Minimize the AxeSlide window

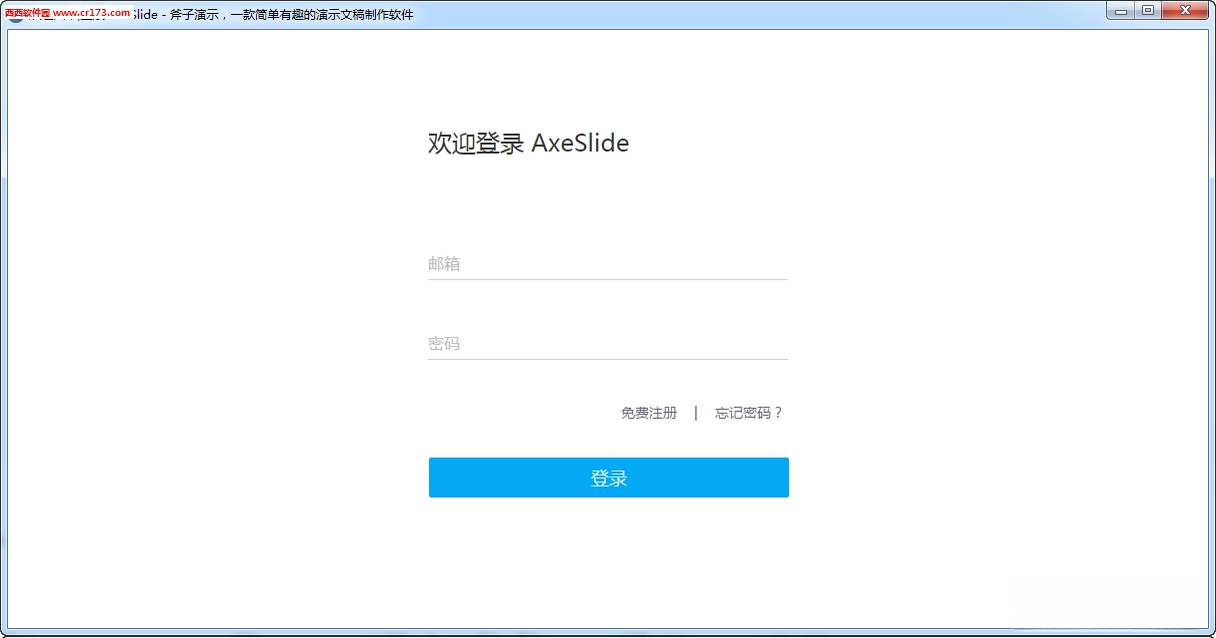pos(1121,11)
